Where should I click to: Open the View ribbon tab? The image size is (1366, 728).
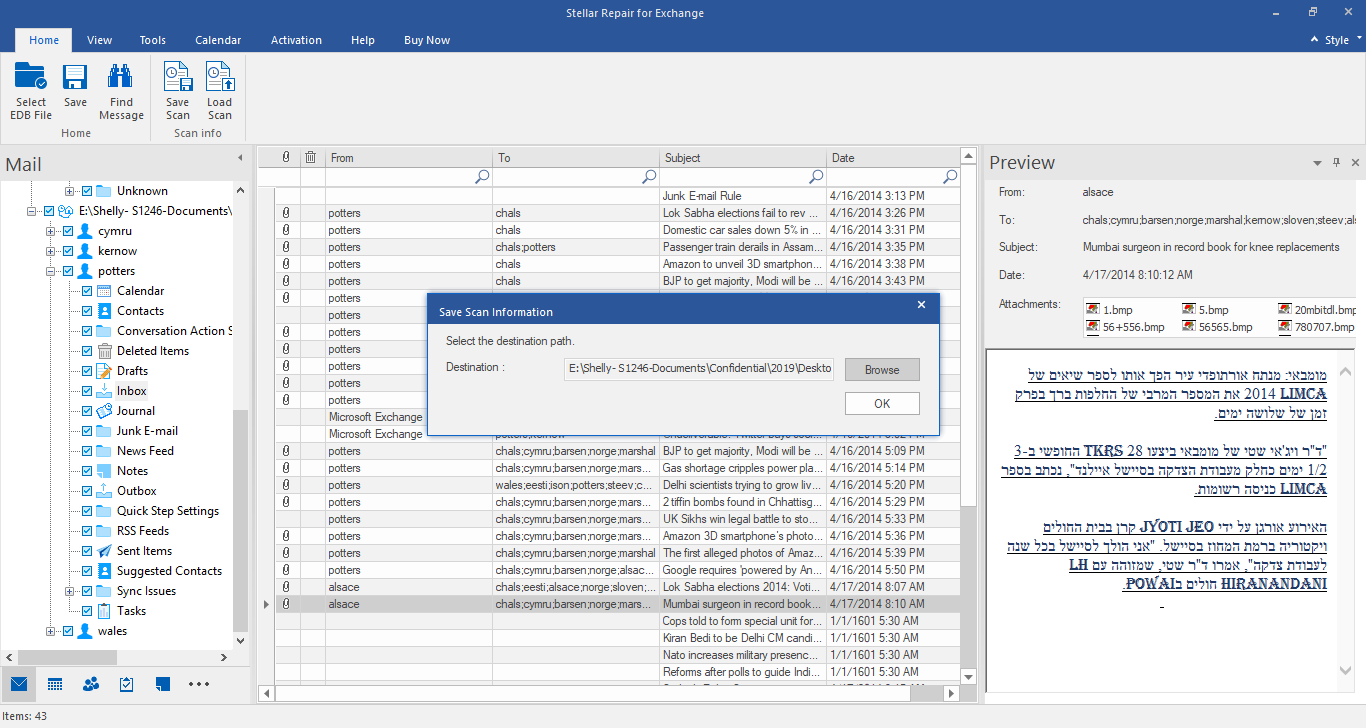(x=100, y=40)
